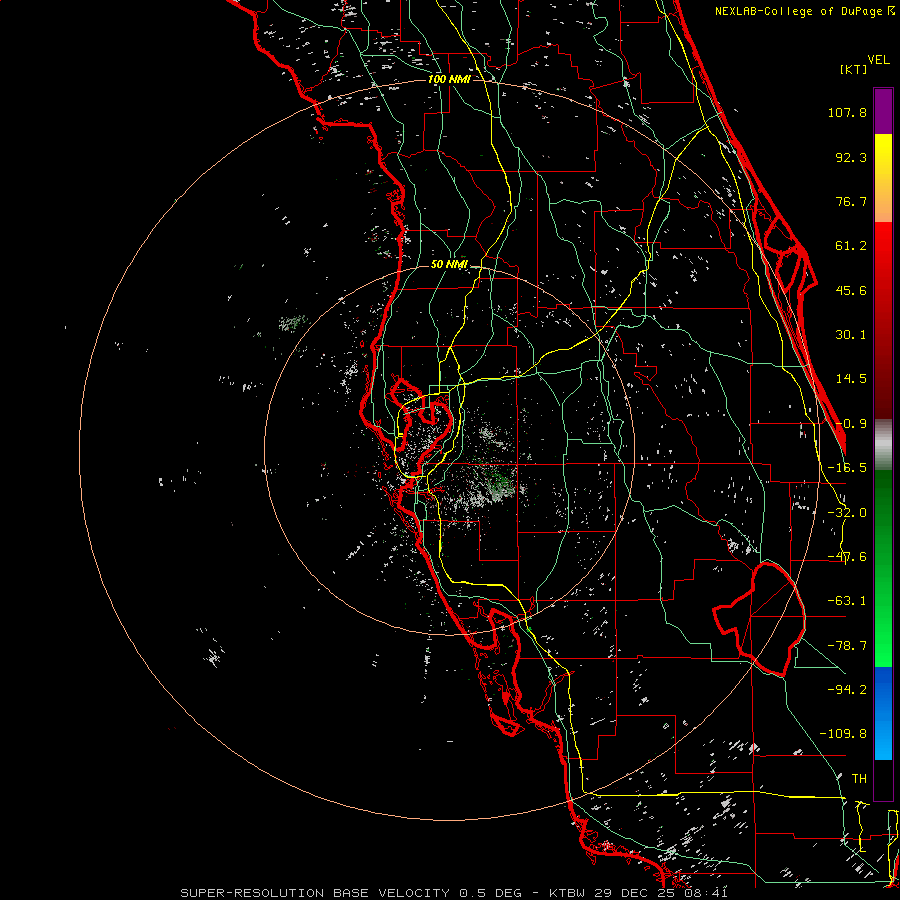Select the 76.7 velocity scale value
The image size is (900, 900).
(851, 201)
